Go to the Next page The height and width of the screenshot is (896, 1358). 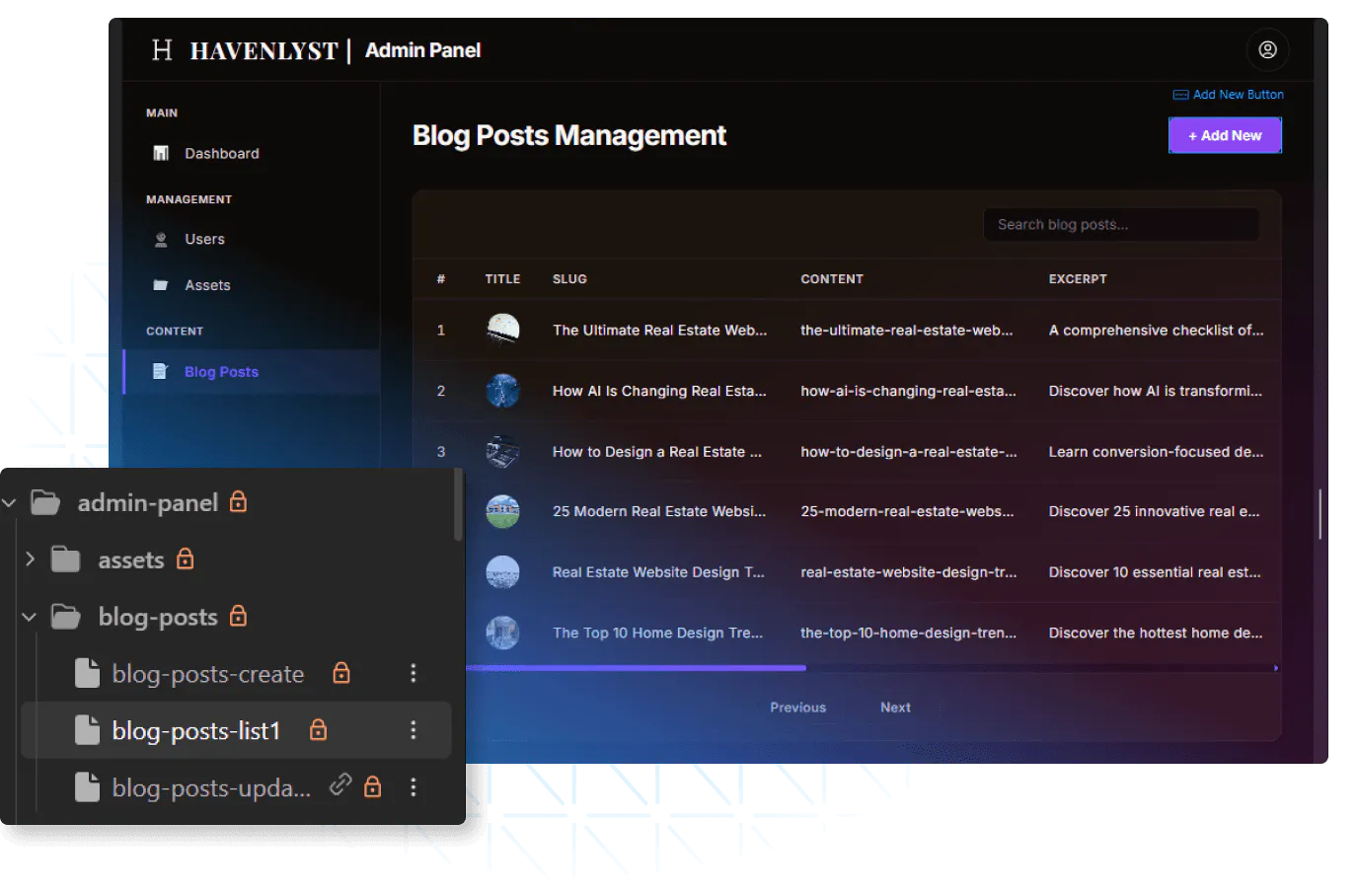pos(895,708)
